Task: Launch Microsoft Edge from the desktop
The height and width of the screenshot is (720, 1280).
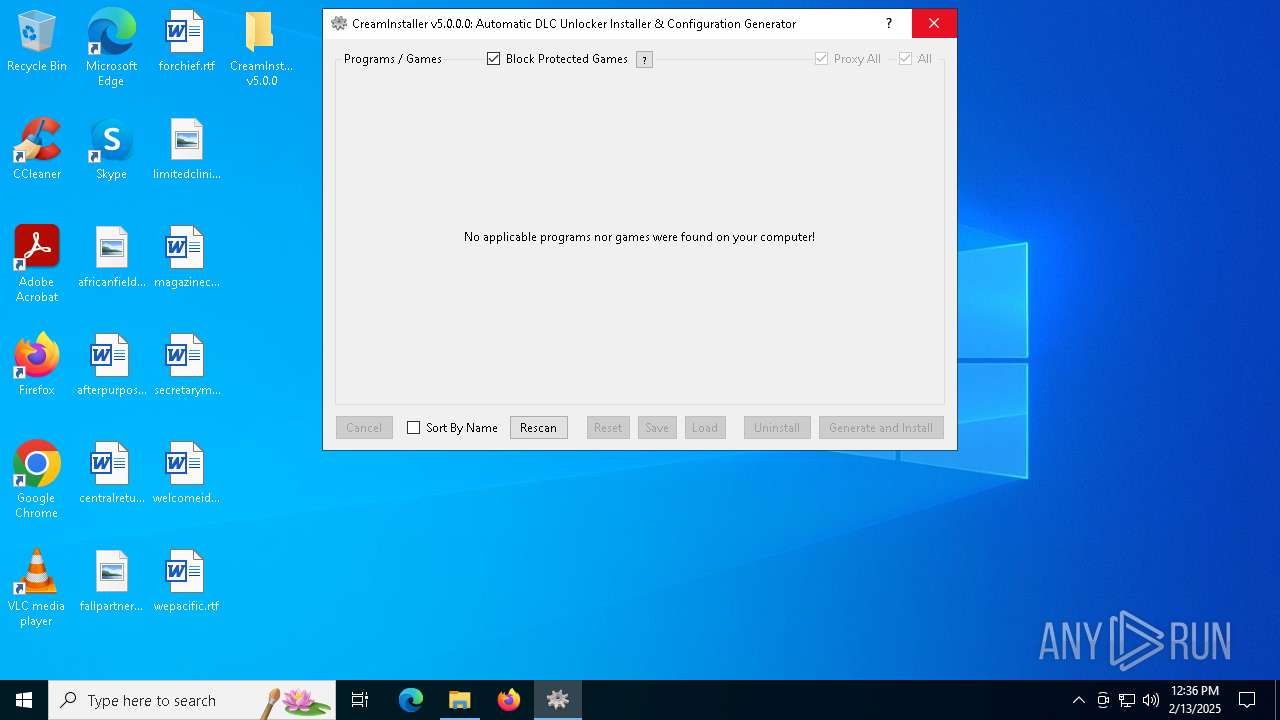Action: pos(111,48)
